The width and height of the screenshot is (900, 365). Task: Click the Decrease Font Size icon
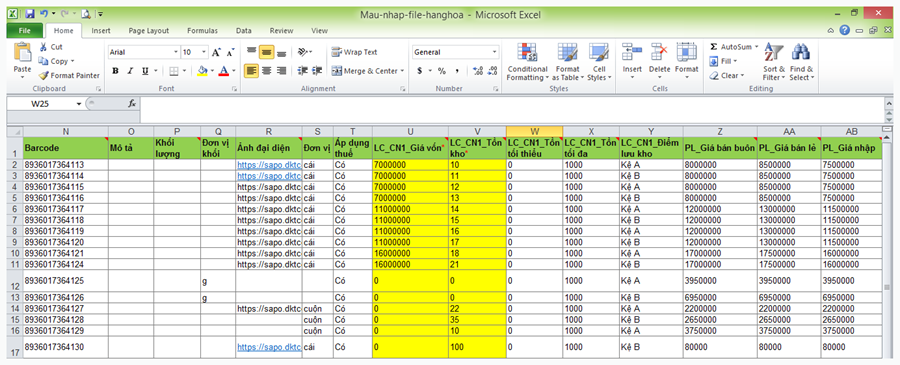230,52
